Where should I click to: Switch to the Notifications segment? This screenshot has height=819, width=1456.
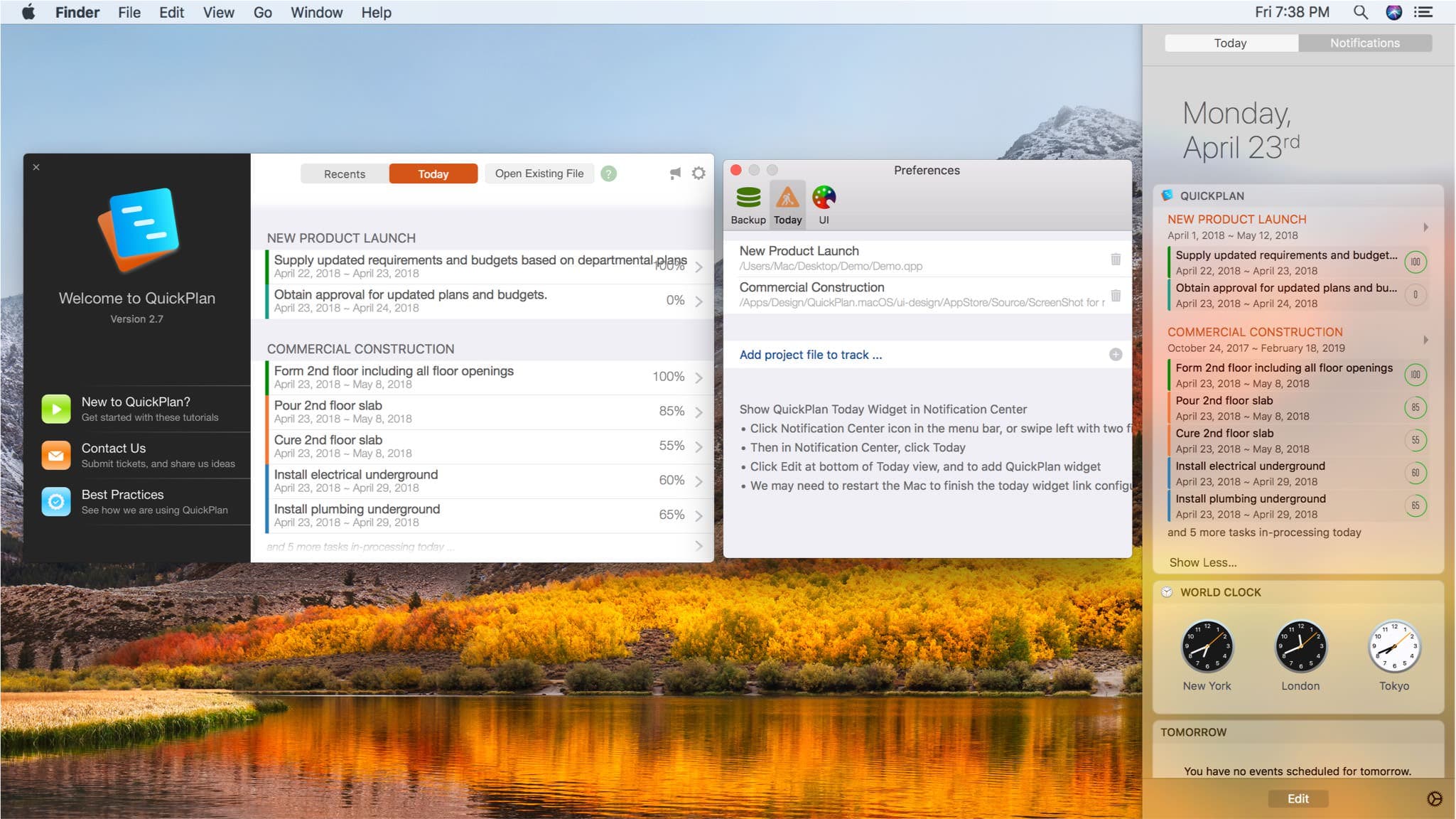1364,43
